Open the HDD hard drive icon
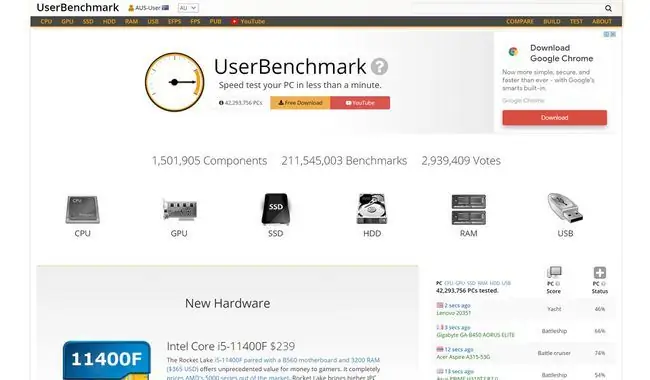 pyautogui.click(x=372, y=209)
